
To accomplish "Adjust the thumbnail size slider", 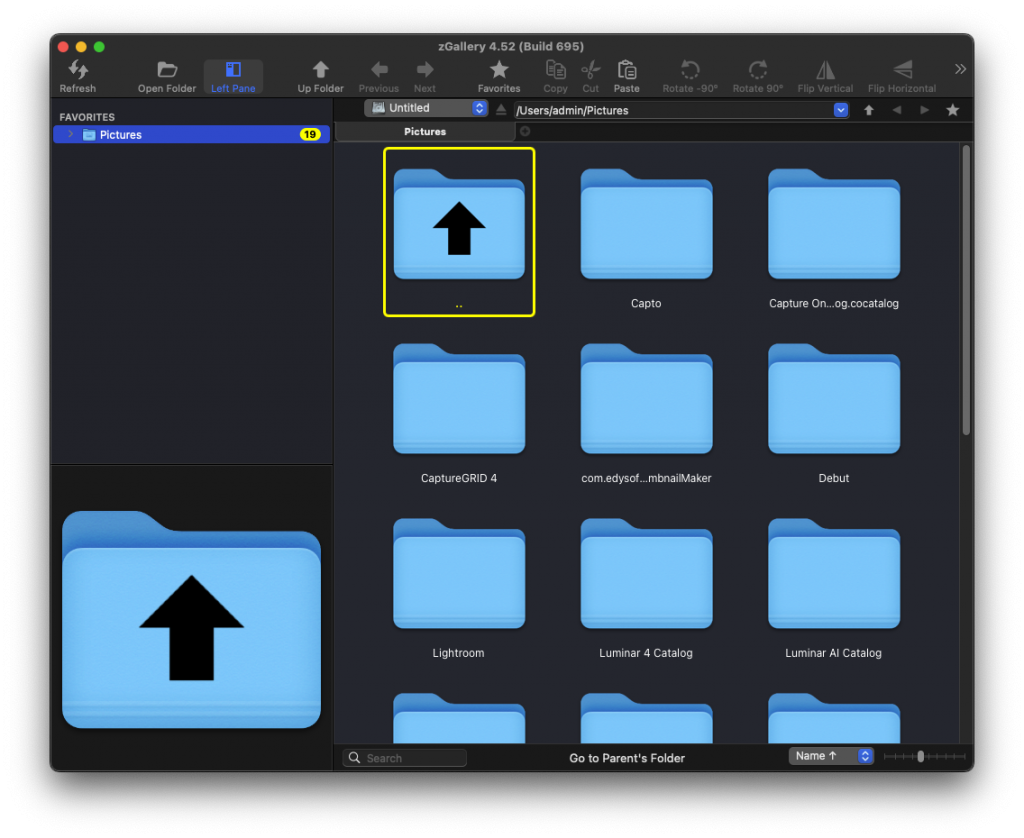I will [923, 756].
